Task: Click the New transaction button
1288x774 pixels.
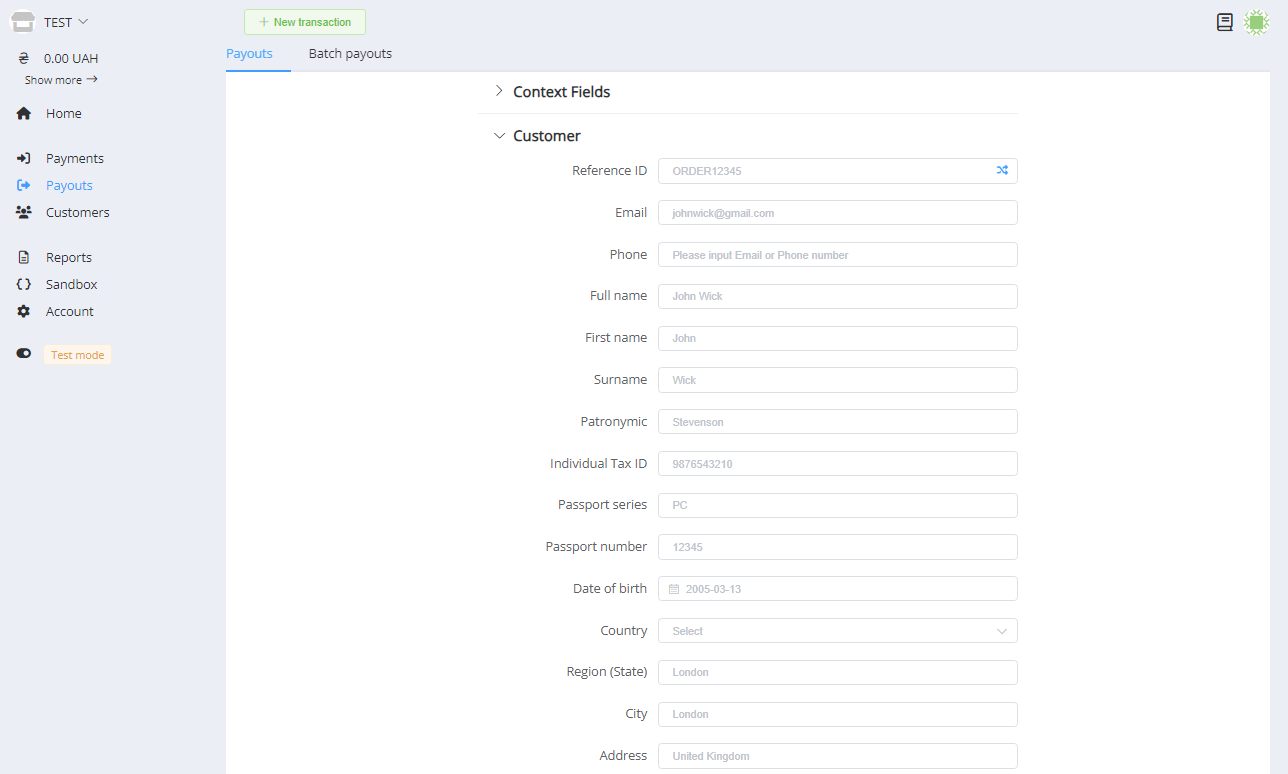Action: pos(305,22)
